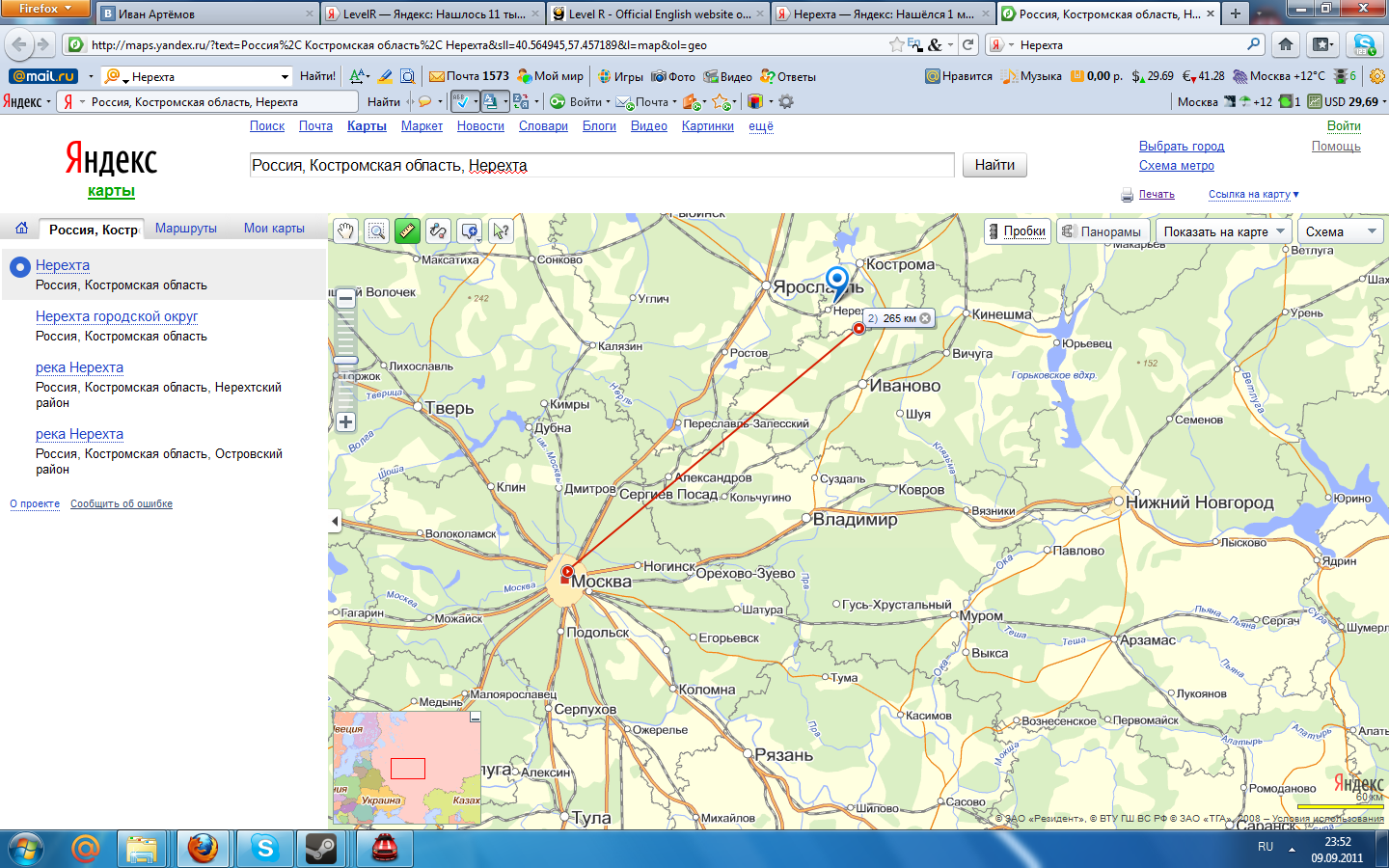The image size is (1389, 868).
Task: Open the Firefox menu button
Action: point(45,9)
